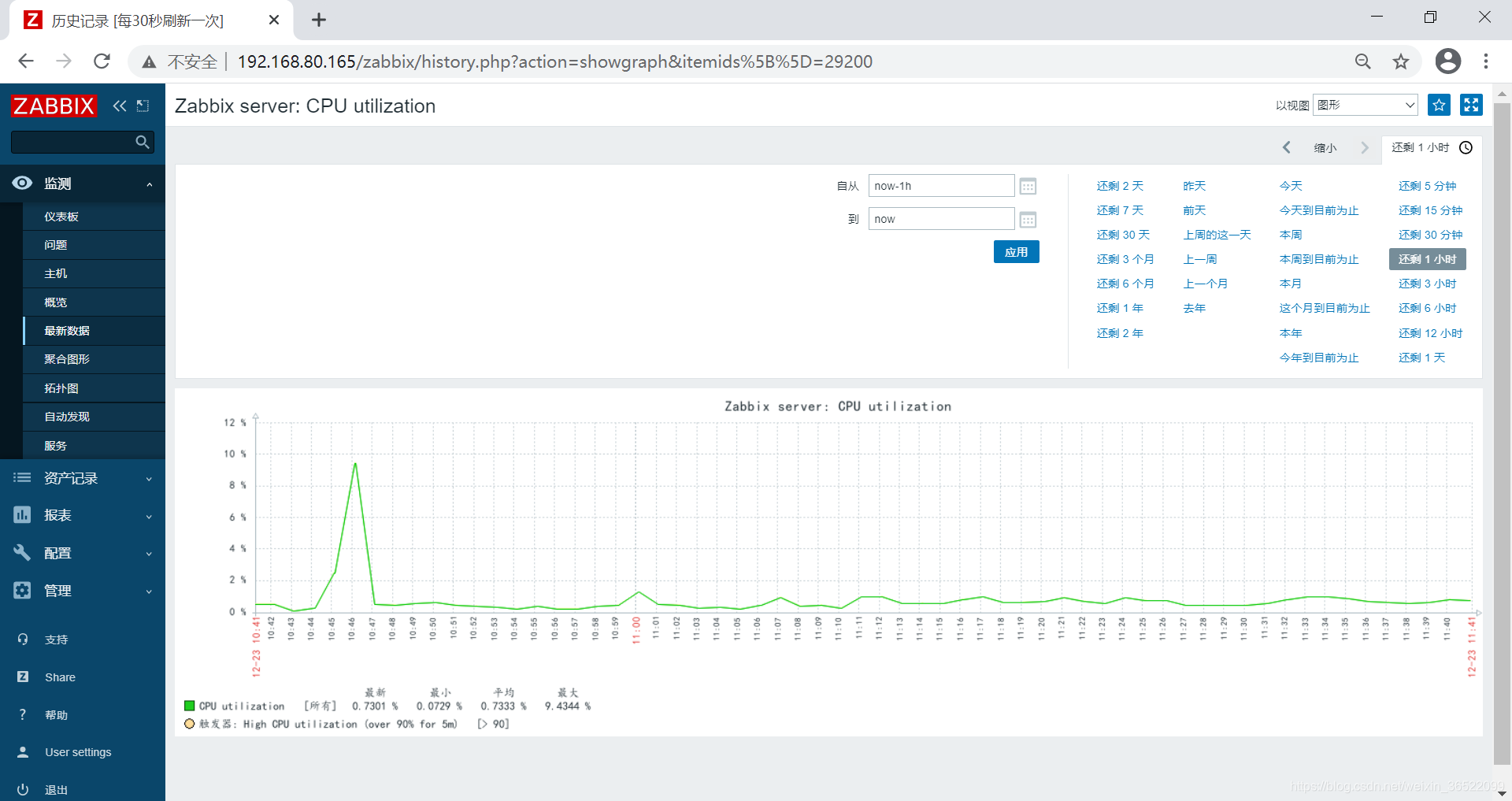Expand the 管理 administration section
The height and width of the screenshot is (801, 1512).
[x=83, y=591]
